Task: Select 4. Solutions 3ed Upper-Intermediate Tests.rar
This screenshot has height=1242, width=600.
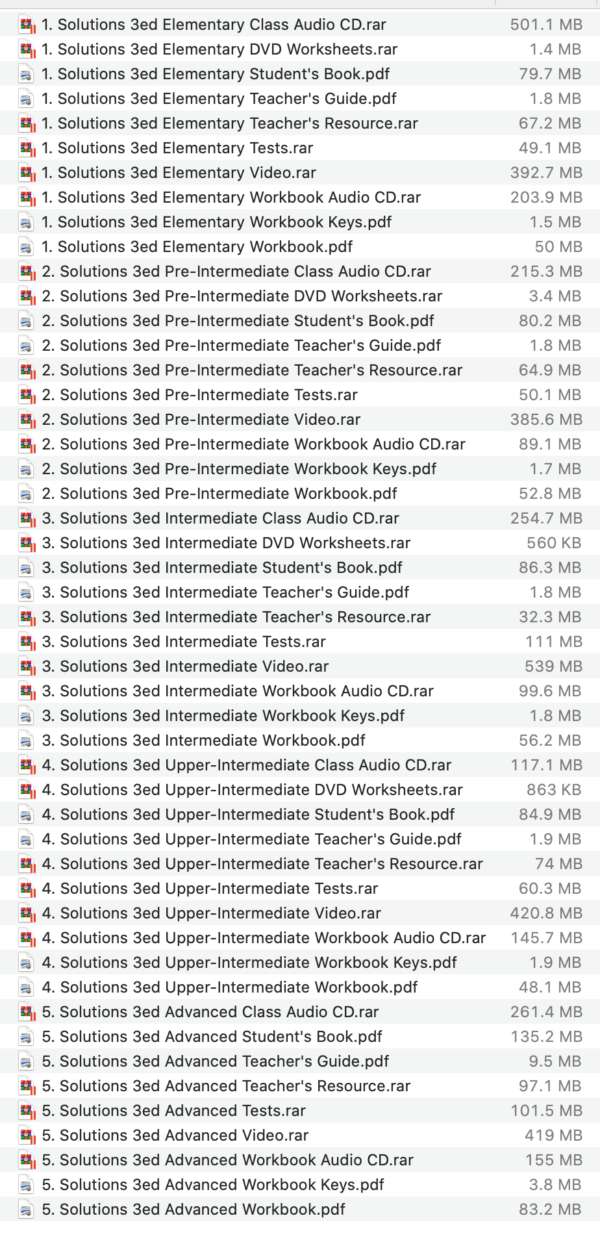Action: click(x=210, y=888)
